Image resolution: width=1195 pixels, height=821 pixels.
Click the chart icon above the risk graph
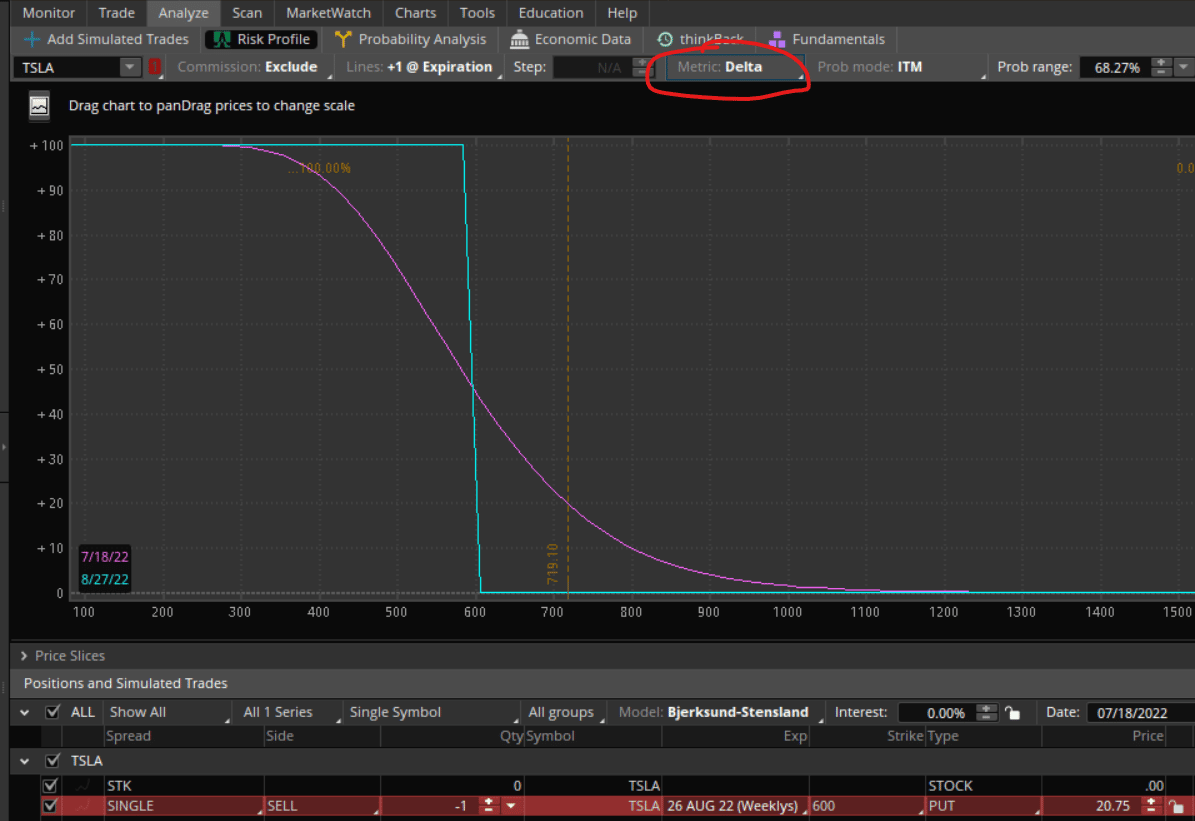pos(38,105)
